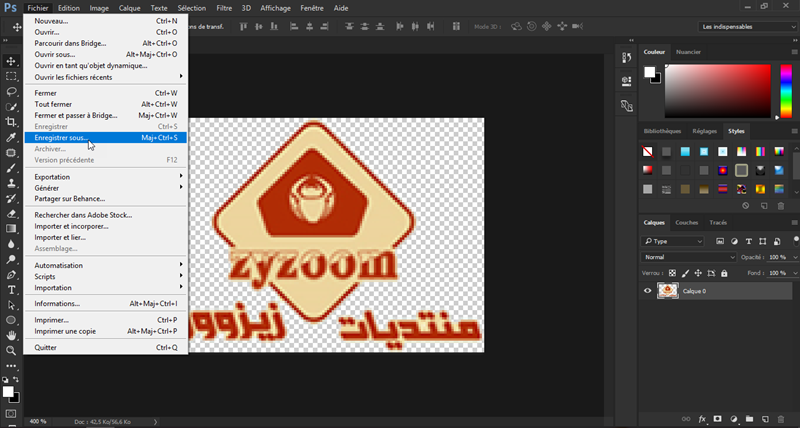Select the Gradient tool
Viewport: 800px width, 428px height.
click(11, 229)
